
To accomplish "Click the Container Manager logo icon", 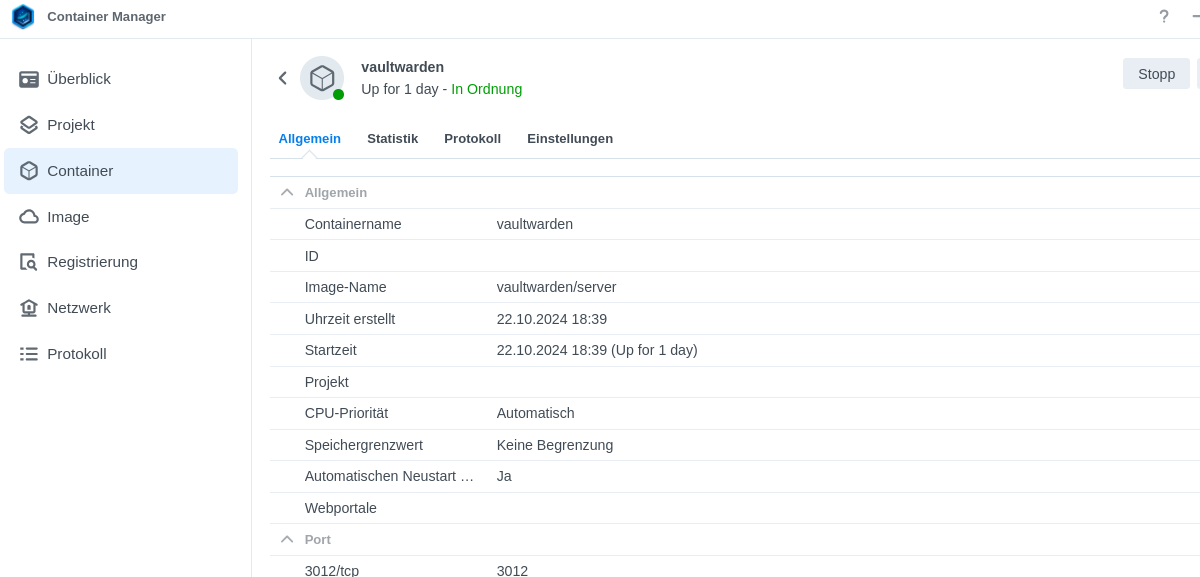I will pos(22,17).
